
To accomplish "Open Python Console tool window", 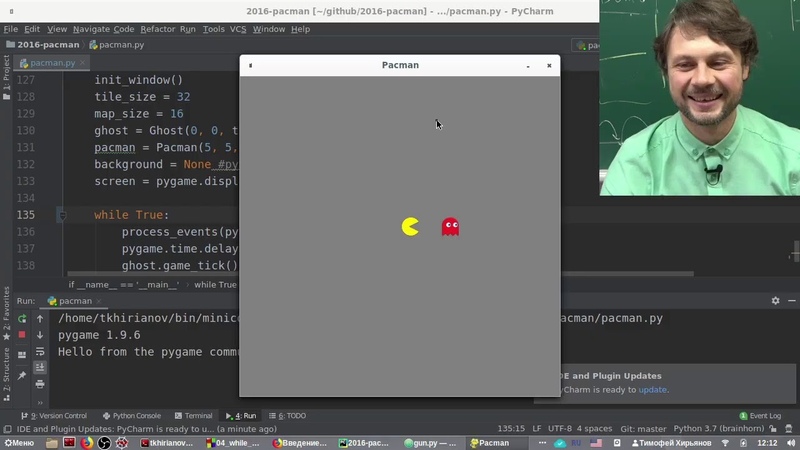I will click(132, 416).
